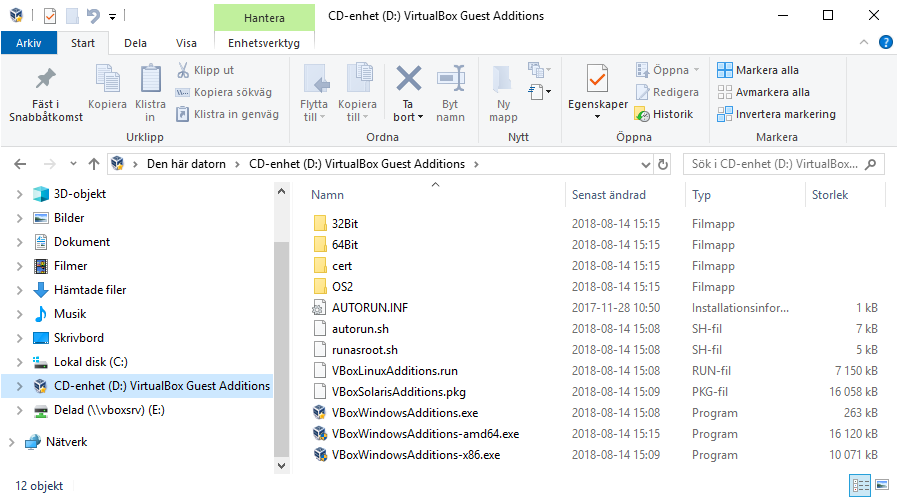Sort by Namn column header

[328, 195]
